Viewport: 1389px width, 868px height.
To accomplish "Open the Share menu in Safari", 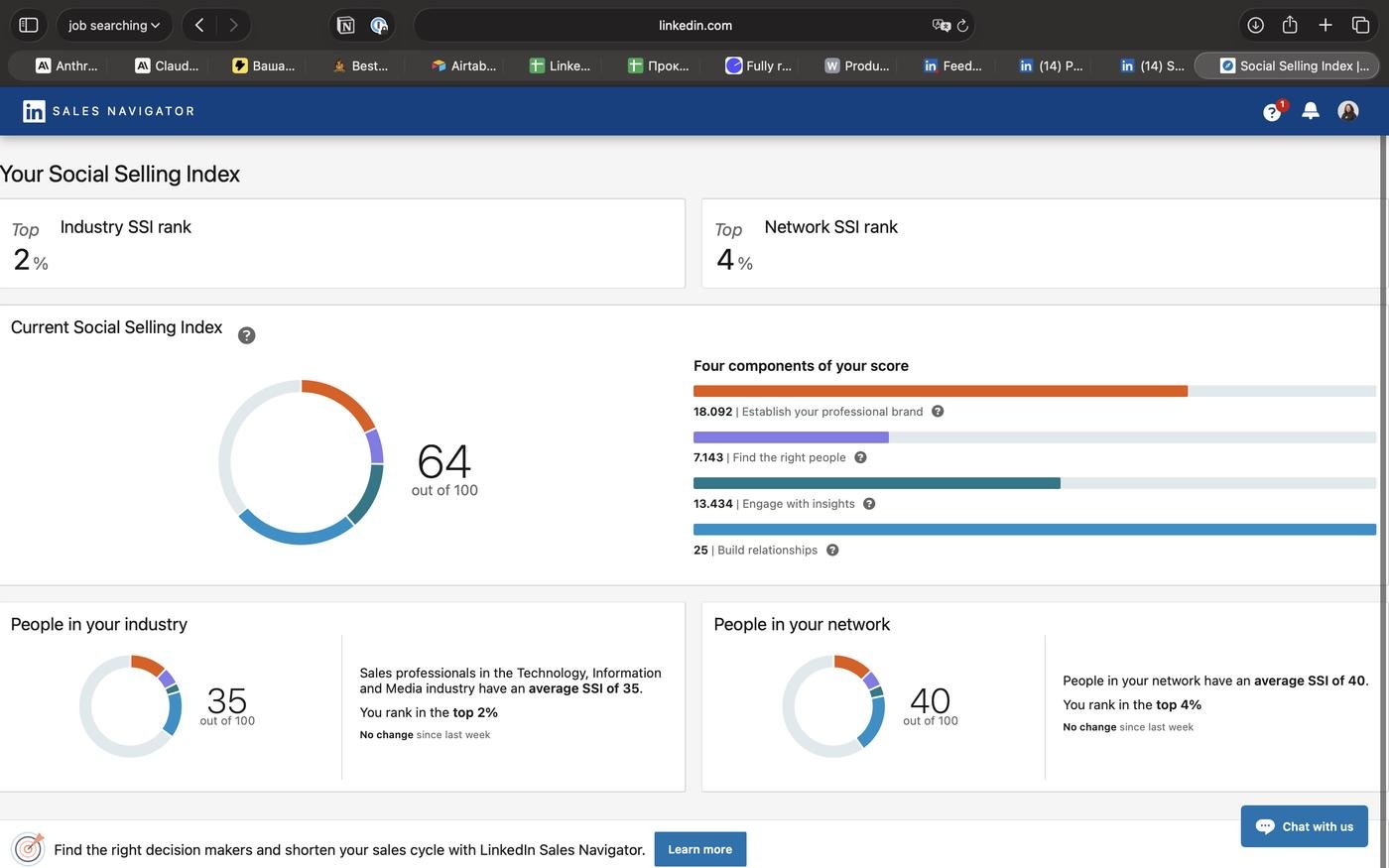I will tap(1290, 25).
